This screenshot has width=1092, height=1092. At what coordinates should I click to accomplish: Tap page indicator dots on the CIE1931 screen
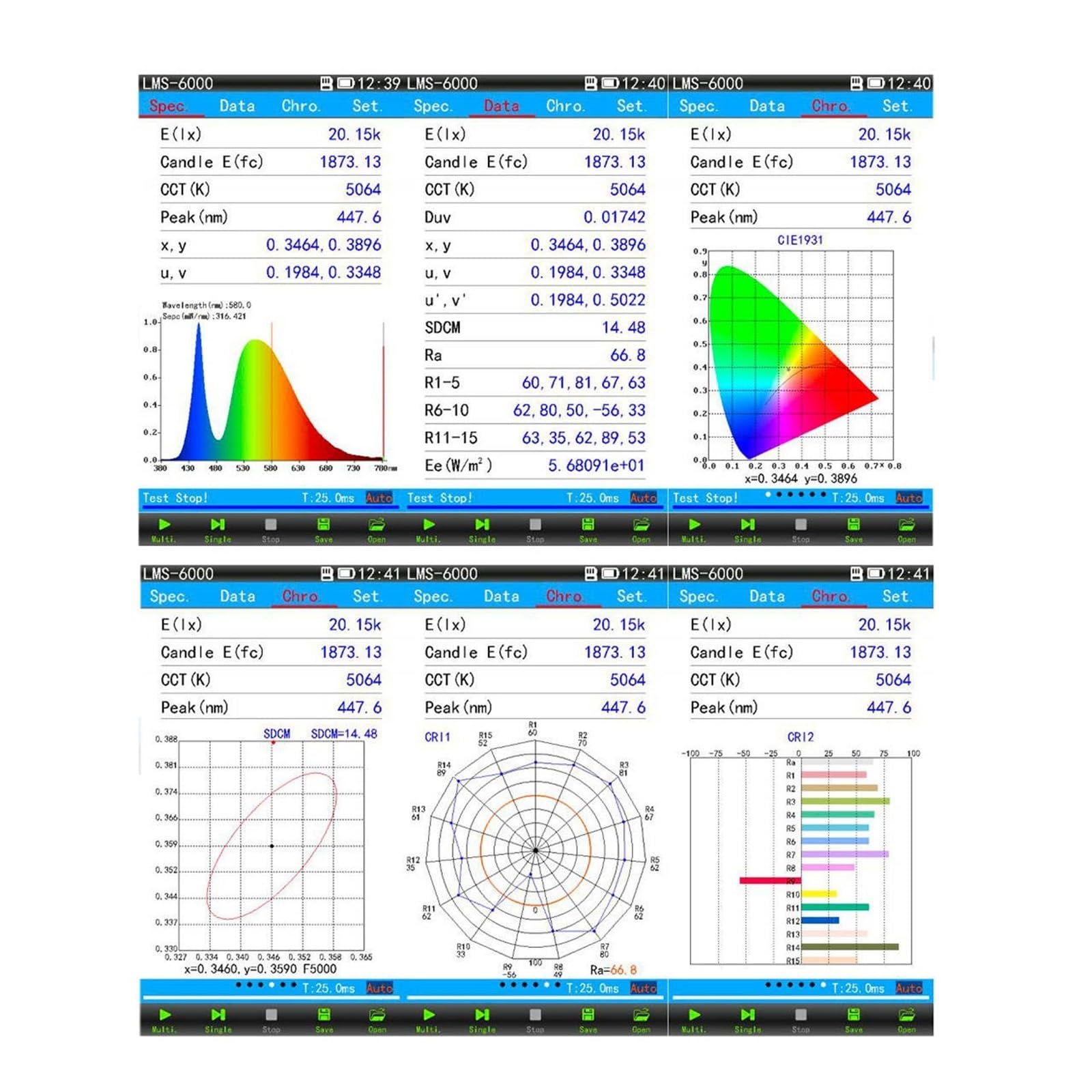pyautogui.click(x=796, y=494)
